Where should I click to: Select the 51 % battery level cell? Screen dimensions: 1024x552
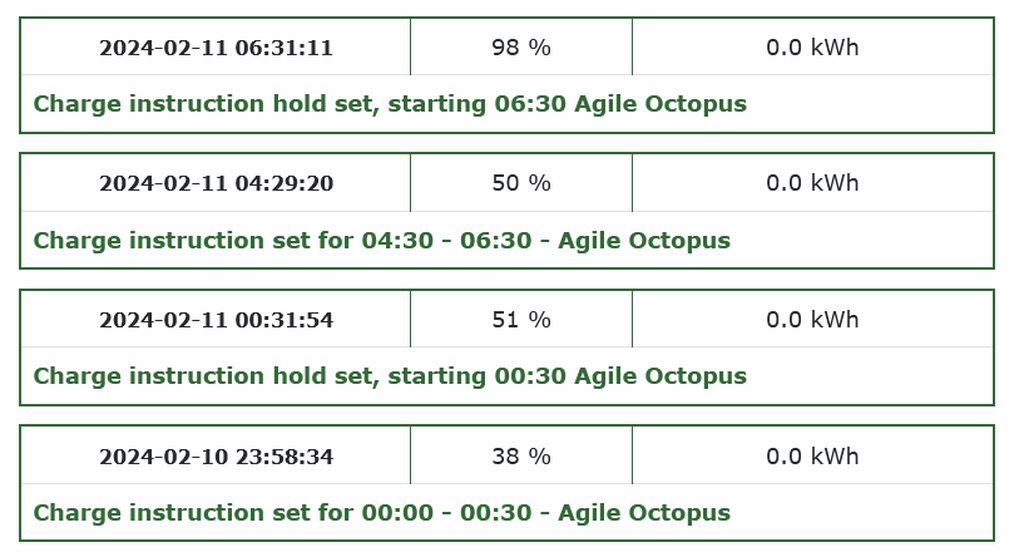(x=521, y=320)
